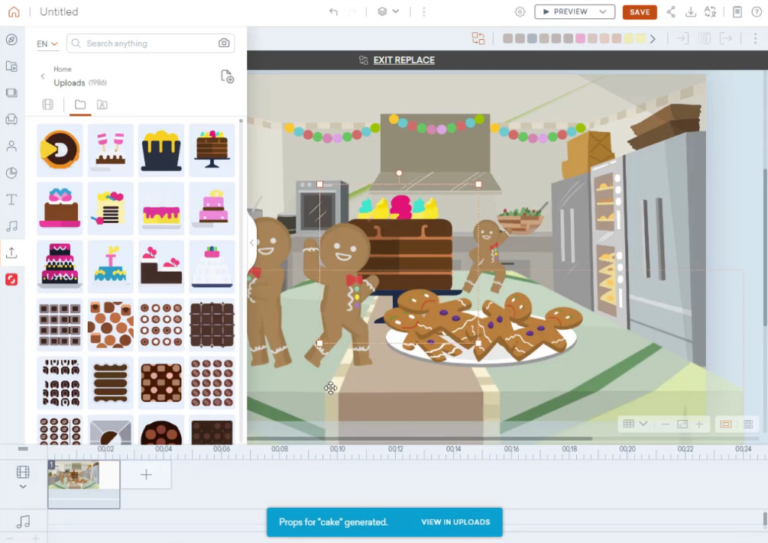
Task: Open the Character library in sidebar
Action: [12, 146]
